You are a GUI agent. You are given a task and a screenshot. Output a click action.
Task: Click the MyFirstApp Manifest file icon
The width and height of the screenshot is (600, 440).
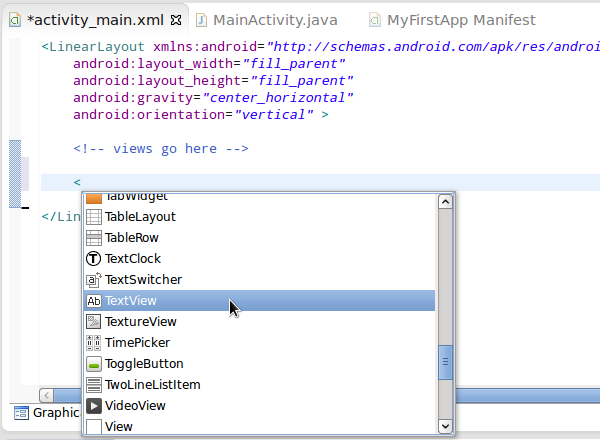375,20
